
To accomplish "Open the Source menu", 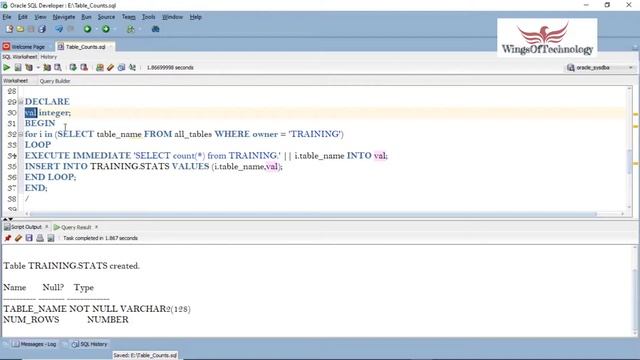I will coord(106,17).
